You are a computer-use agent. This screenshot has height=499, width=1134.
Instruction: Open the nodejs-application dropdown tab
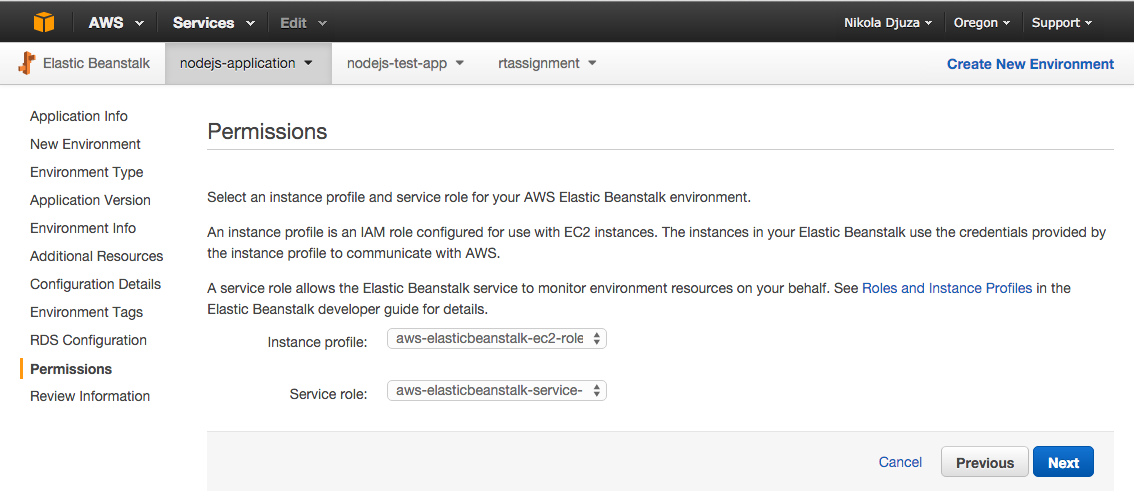pos(248,63)
